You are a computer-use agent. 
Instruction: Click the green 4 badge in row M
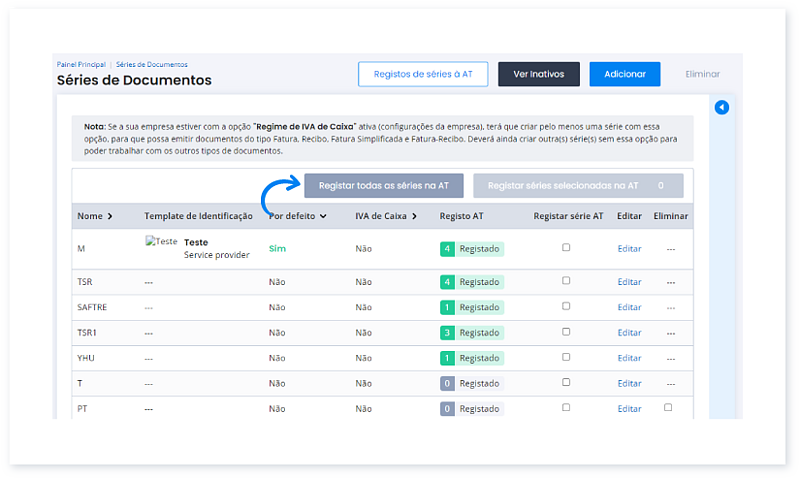coord(447,248)
